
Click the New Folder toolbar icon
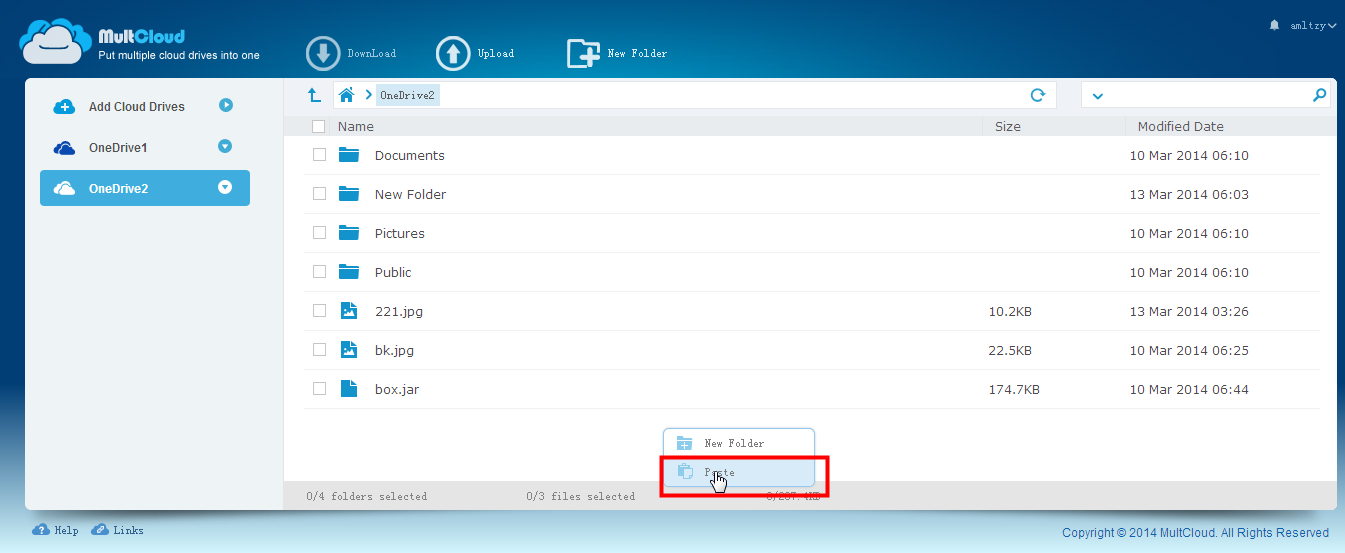click(x=583, y=54)
